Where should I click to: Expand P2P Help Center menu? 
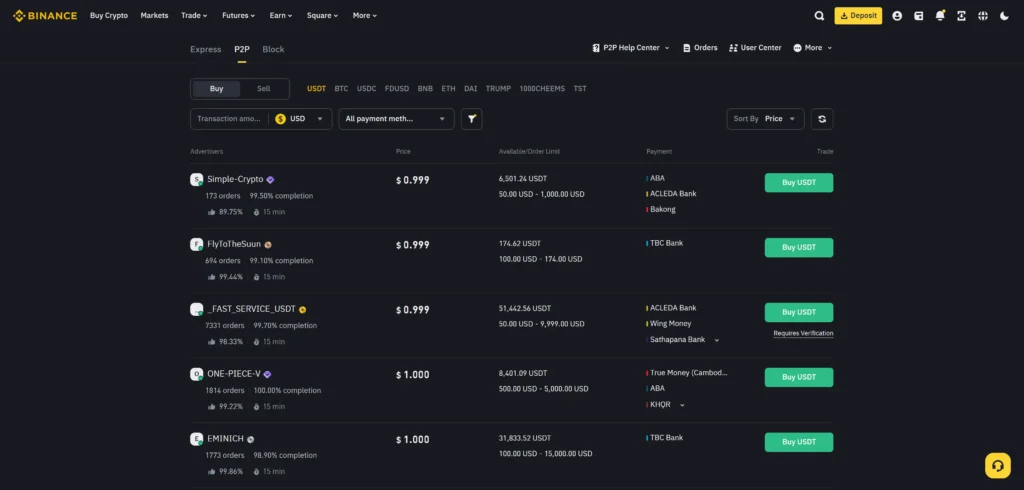coord(631,48)
